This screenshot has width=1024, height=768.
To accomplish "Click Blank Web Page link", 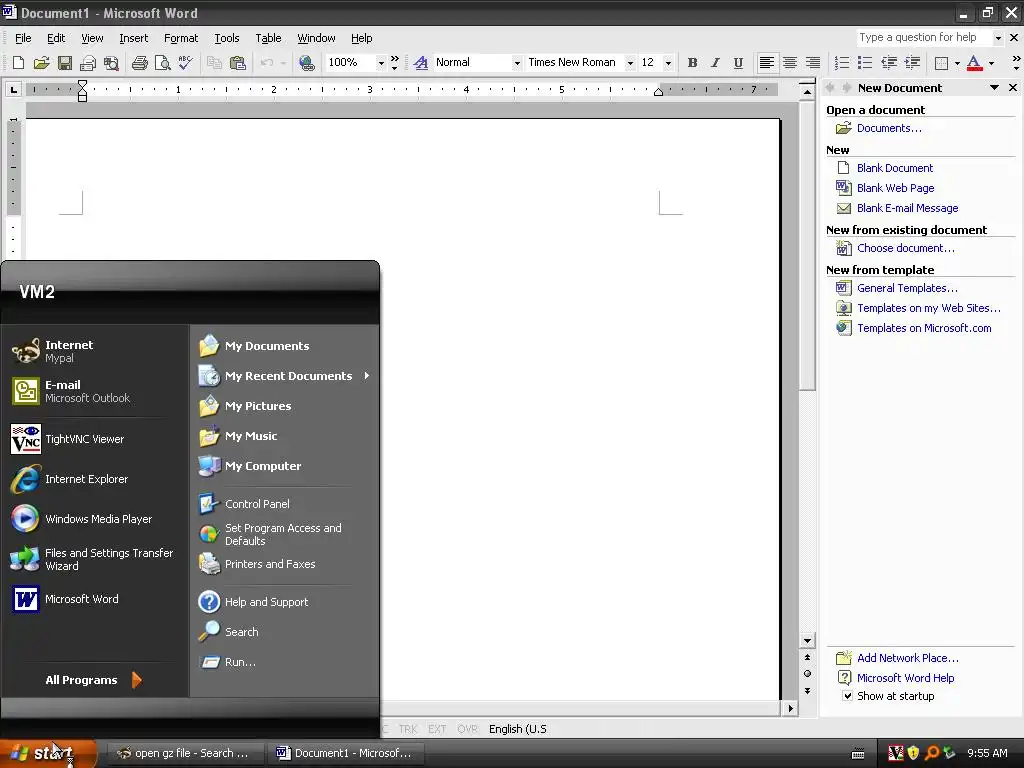I will [x=895, y=188].
